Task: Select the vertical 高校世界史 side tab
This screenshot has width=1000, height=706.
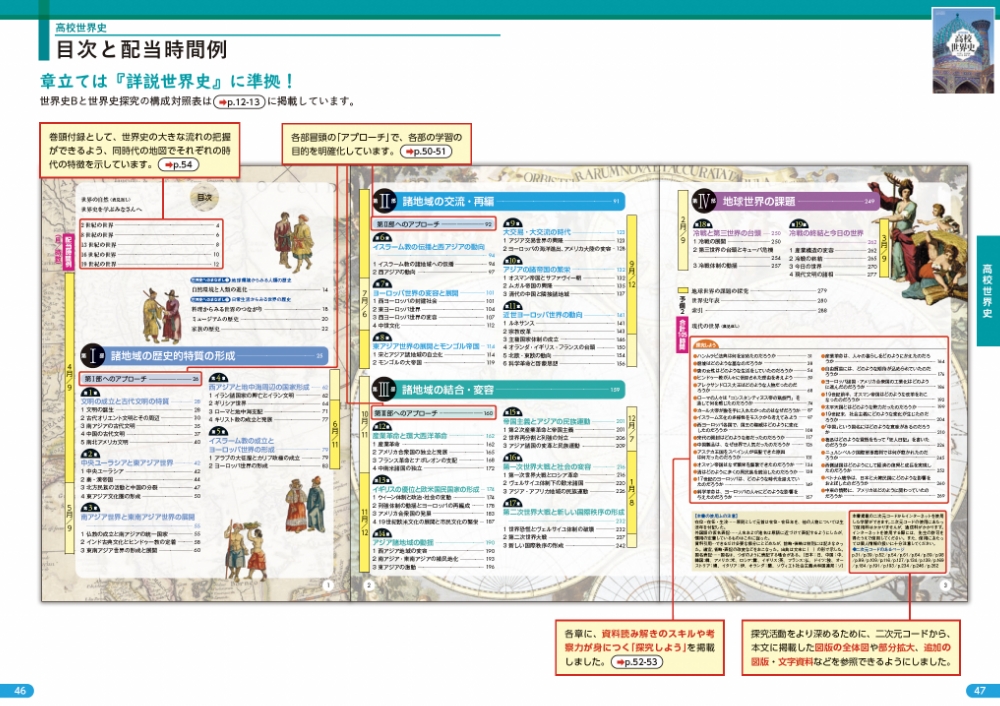Action: [x=988, y=291]
